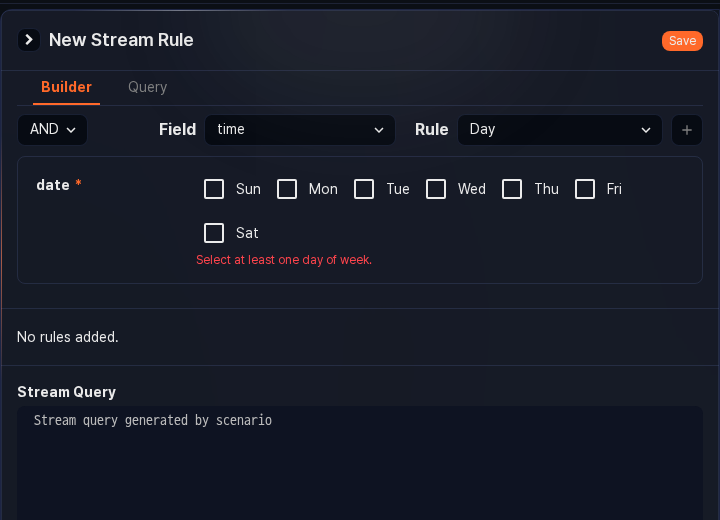Click inside the Stream Query text area
The image size is (720, 520).
point(360,460)
